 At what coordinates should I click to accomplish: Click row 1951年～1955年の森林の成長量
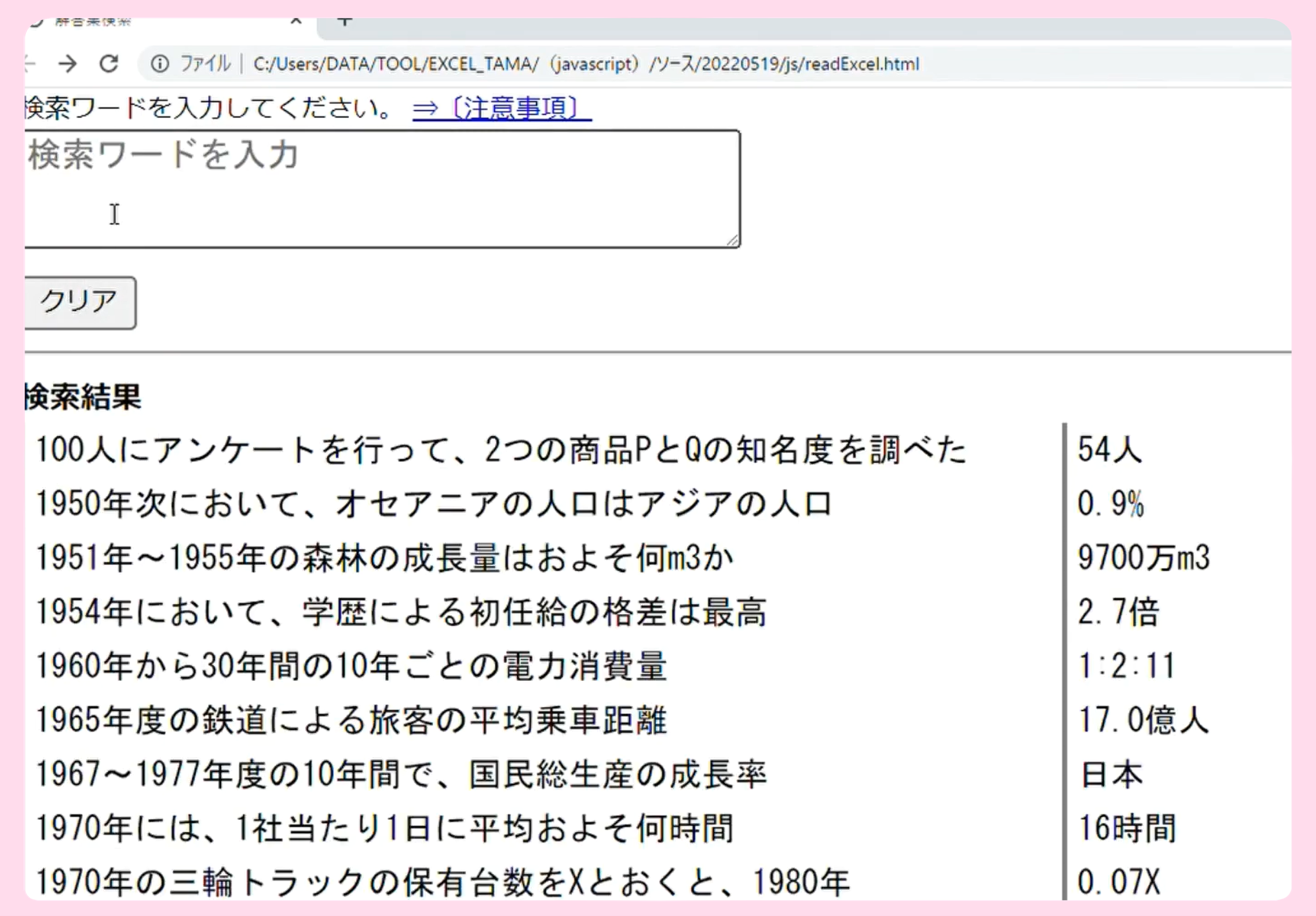pos(385,558)
